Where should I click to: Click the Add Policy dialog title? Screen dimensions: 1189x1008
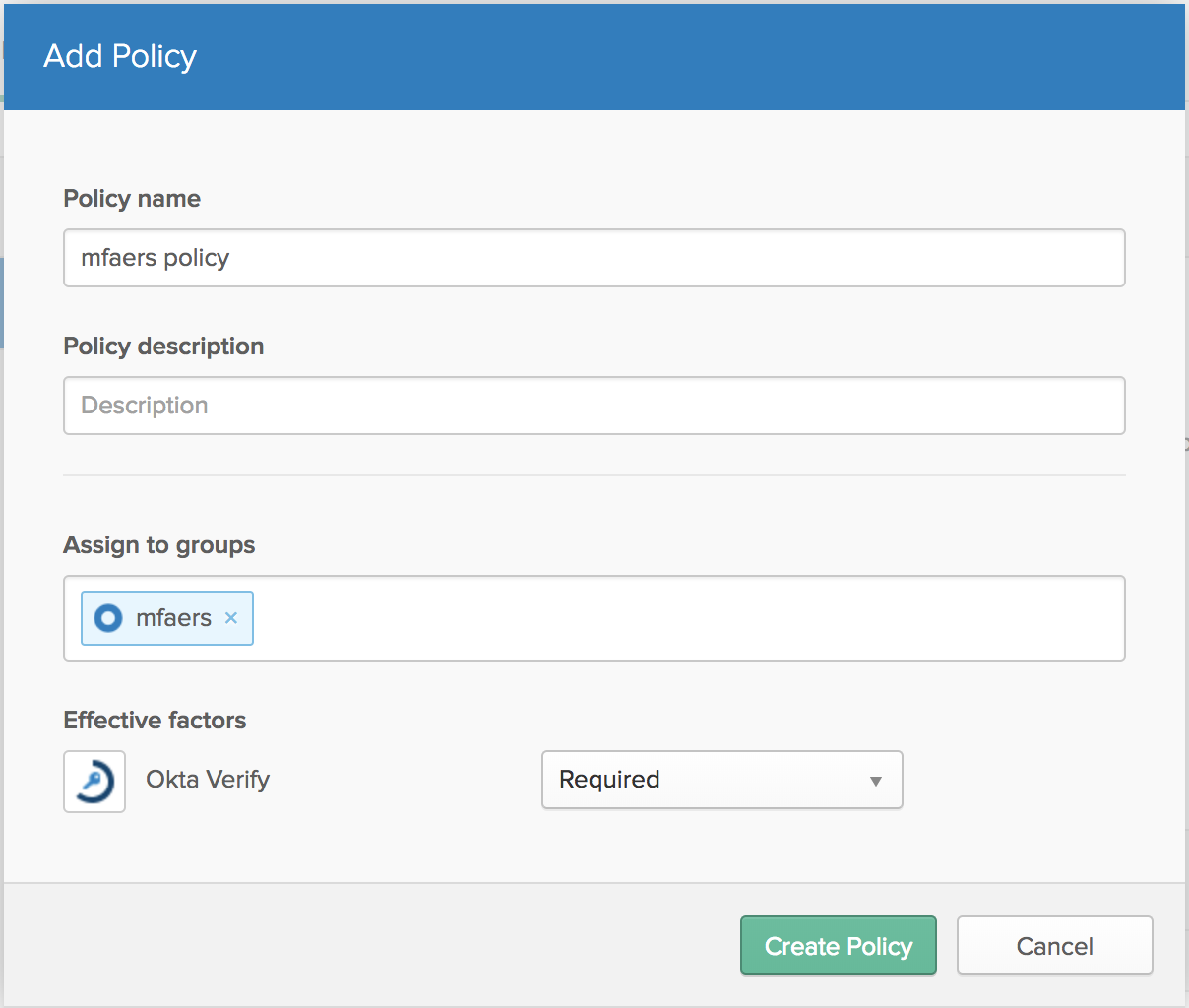tap(120, 56)
